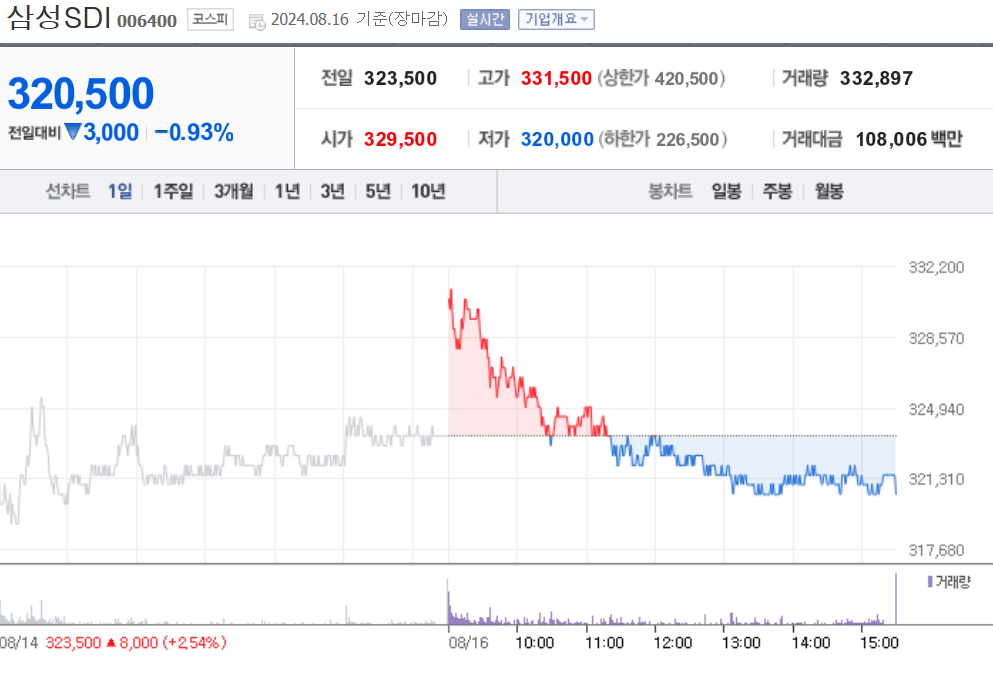
Task: Select the 3년 chart period
Action: [332, 191]
